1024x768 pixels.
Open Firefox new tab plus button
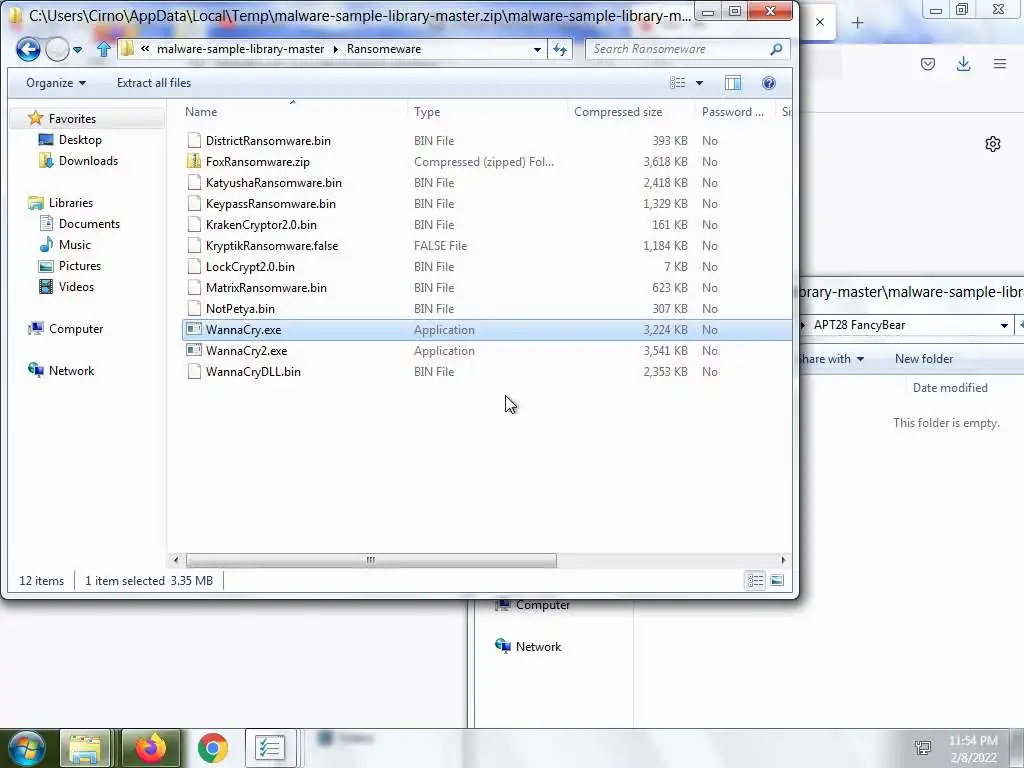857,23
